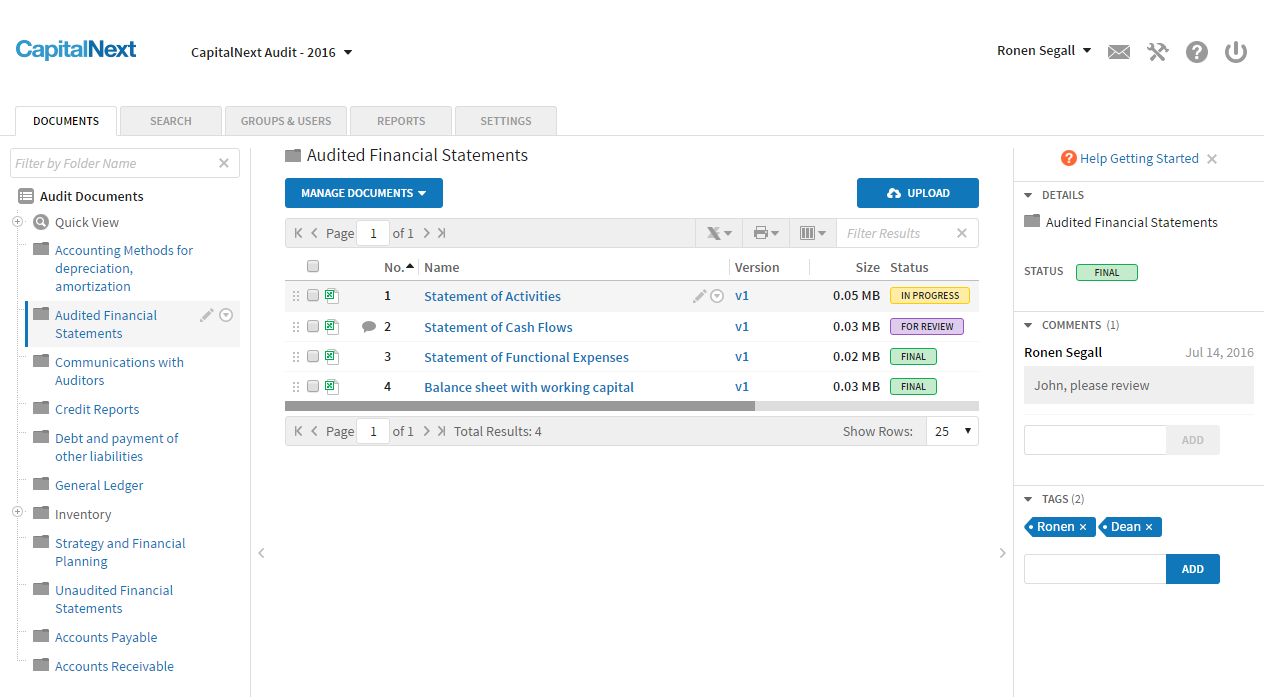
Task: Open the Excel export options
Action: (718, 232)
